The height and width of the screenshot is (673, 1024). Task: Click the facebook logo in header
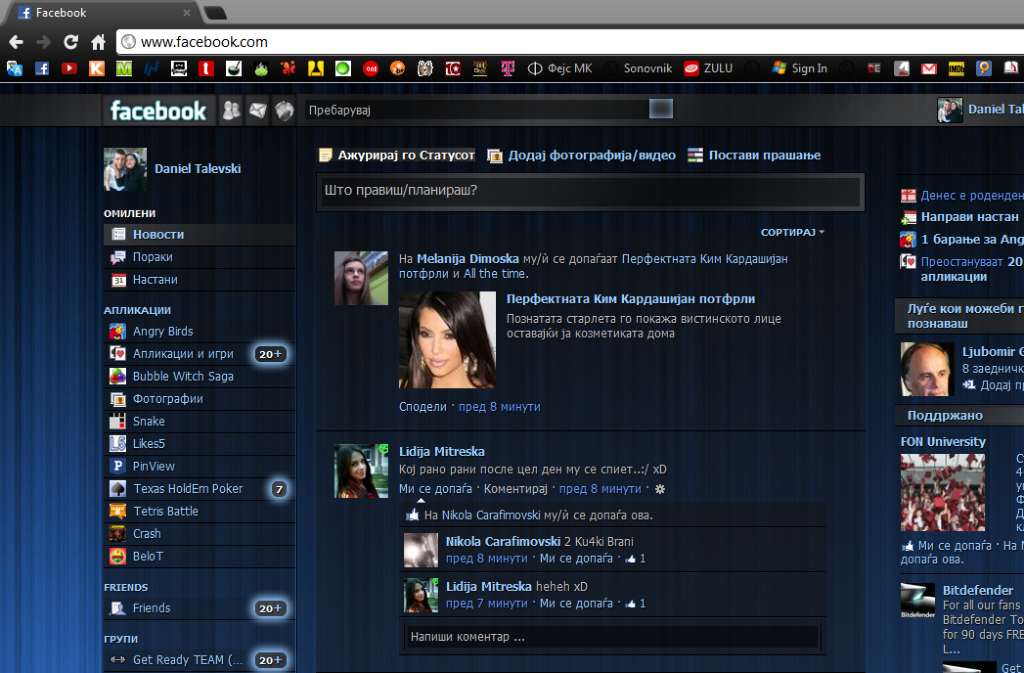point(158,110)
